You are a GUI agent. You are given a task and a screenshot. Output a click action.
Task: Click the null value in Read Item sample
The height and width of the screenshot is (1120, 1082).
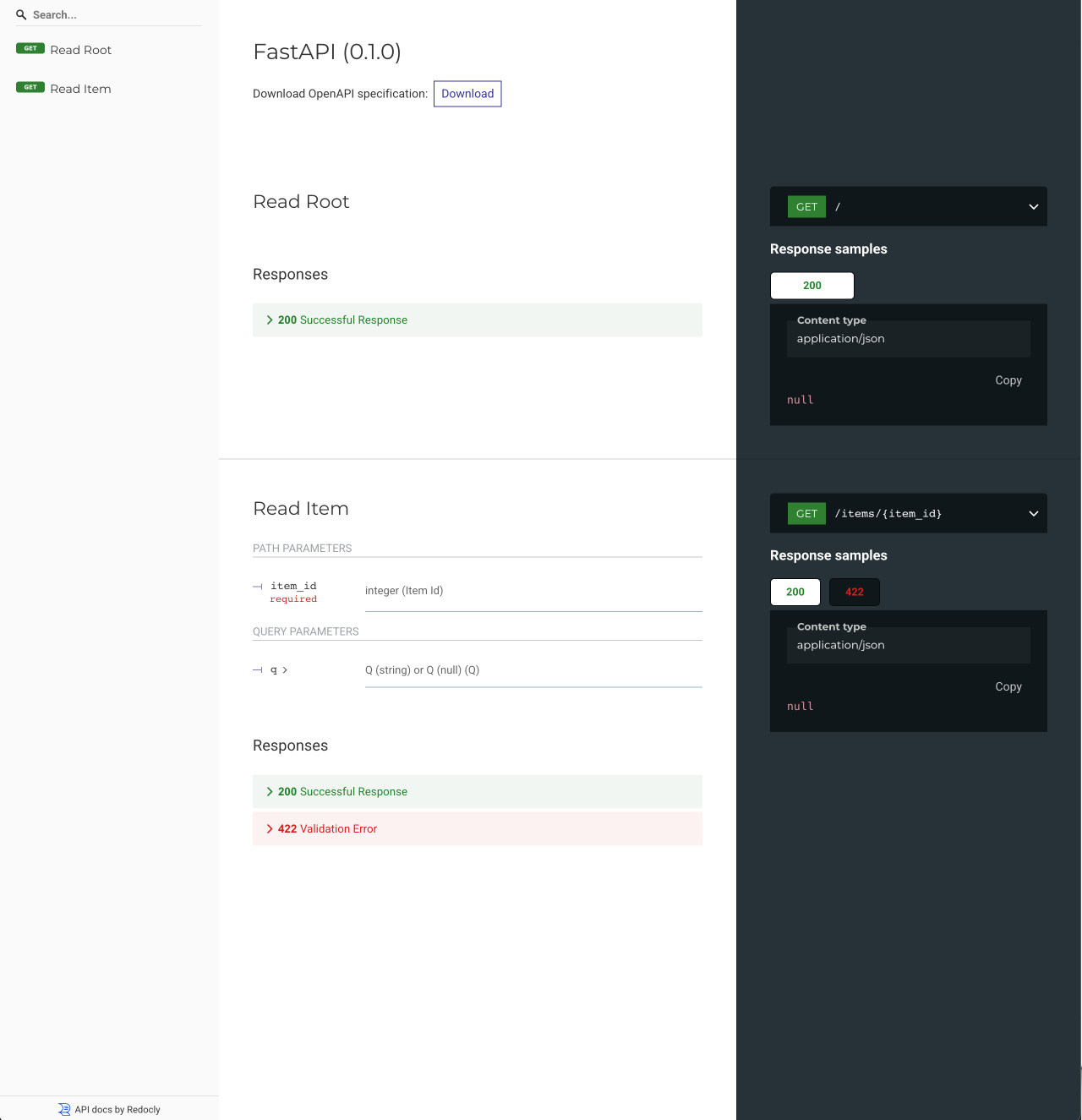pyautogui.click(x=801, y=707)
